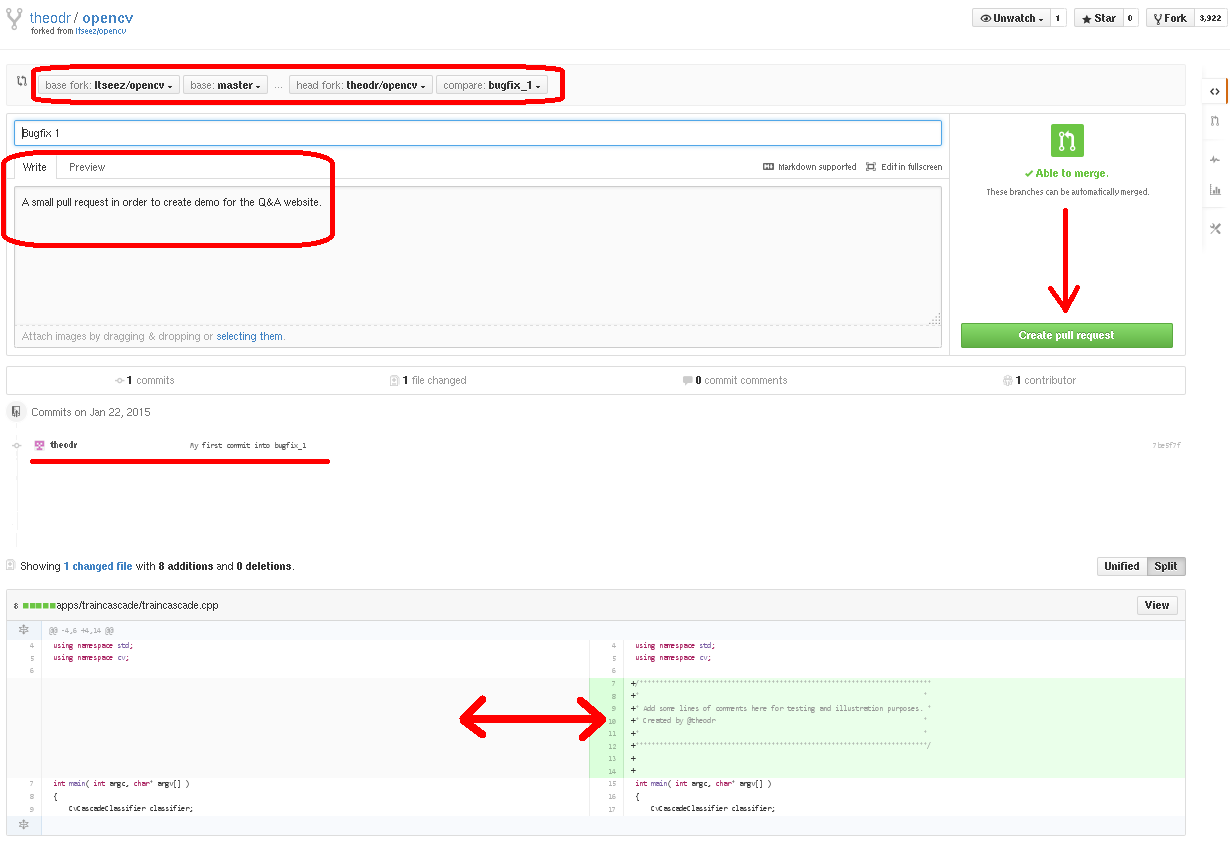Open the head fork theodr/opencv dropdown
1230x846 pixels.
pos(361,85)
